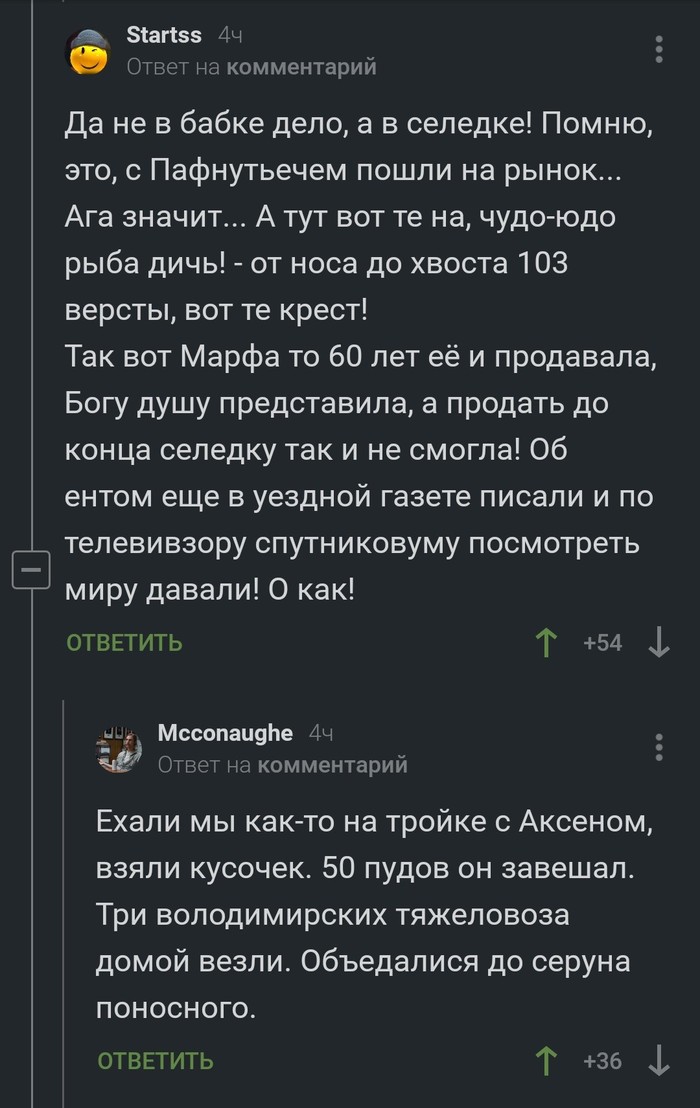Upvote the Startss comment
Image resolution: width=700 pixels, height=1108 pixels.
(545, 643)
